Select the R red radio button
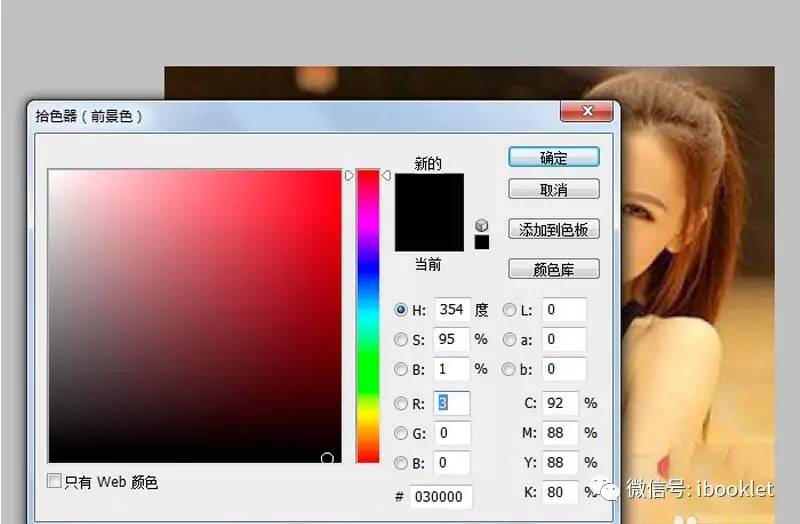 [x=401, y=404]
